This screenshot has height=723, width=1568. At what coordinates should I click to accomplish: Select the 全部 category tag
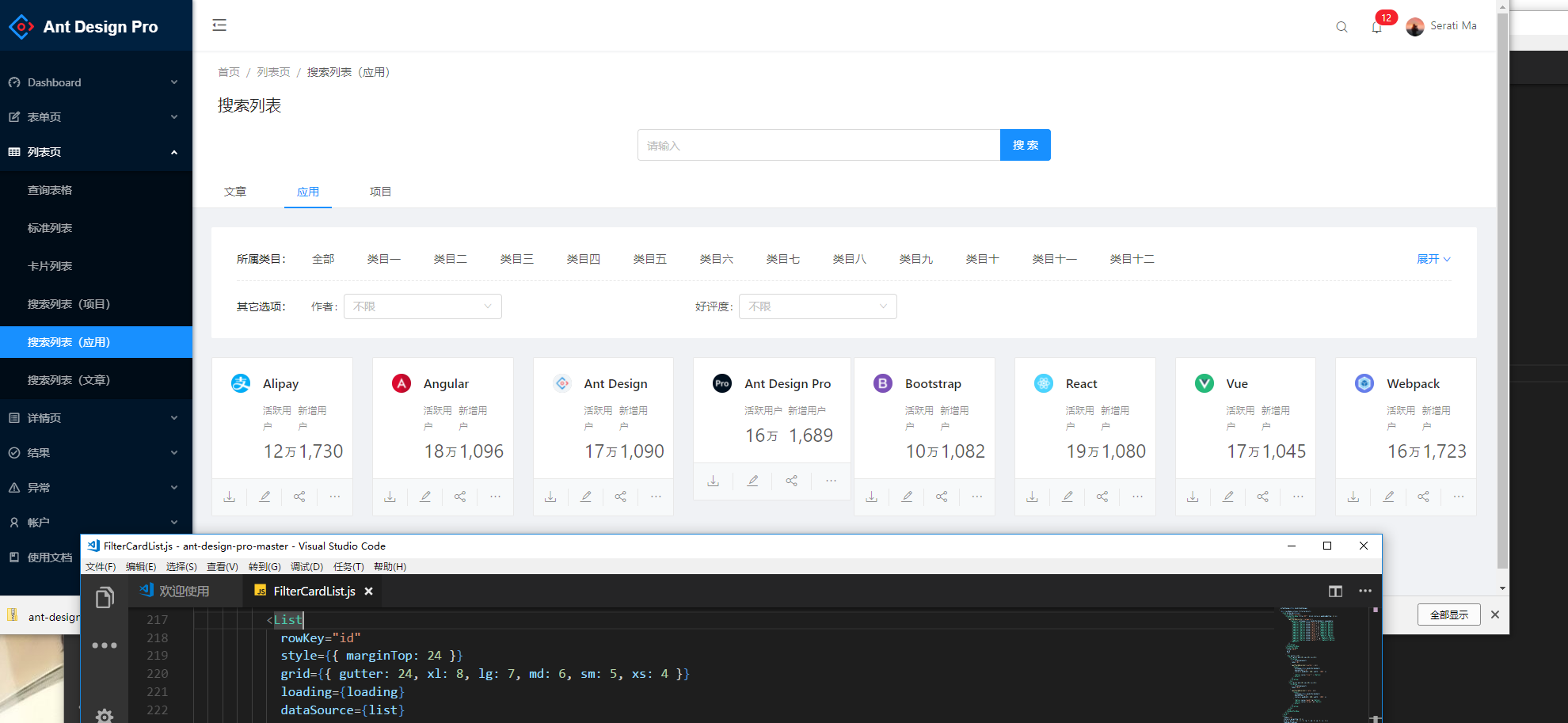coord(323,259)
